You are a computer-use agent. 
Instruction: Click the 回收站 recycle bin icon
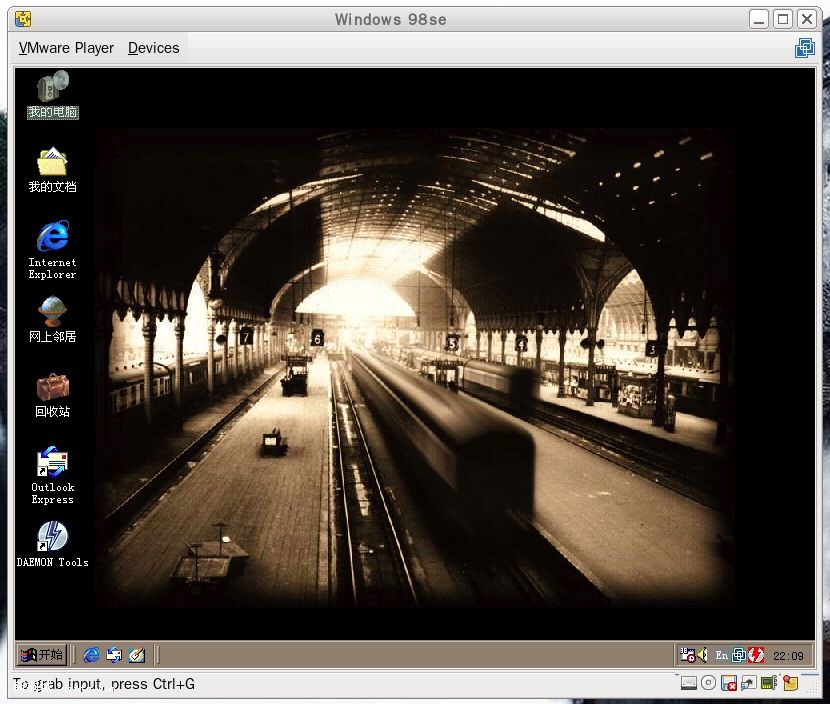coord(52,387)
